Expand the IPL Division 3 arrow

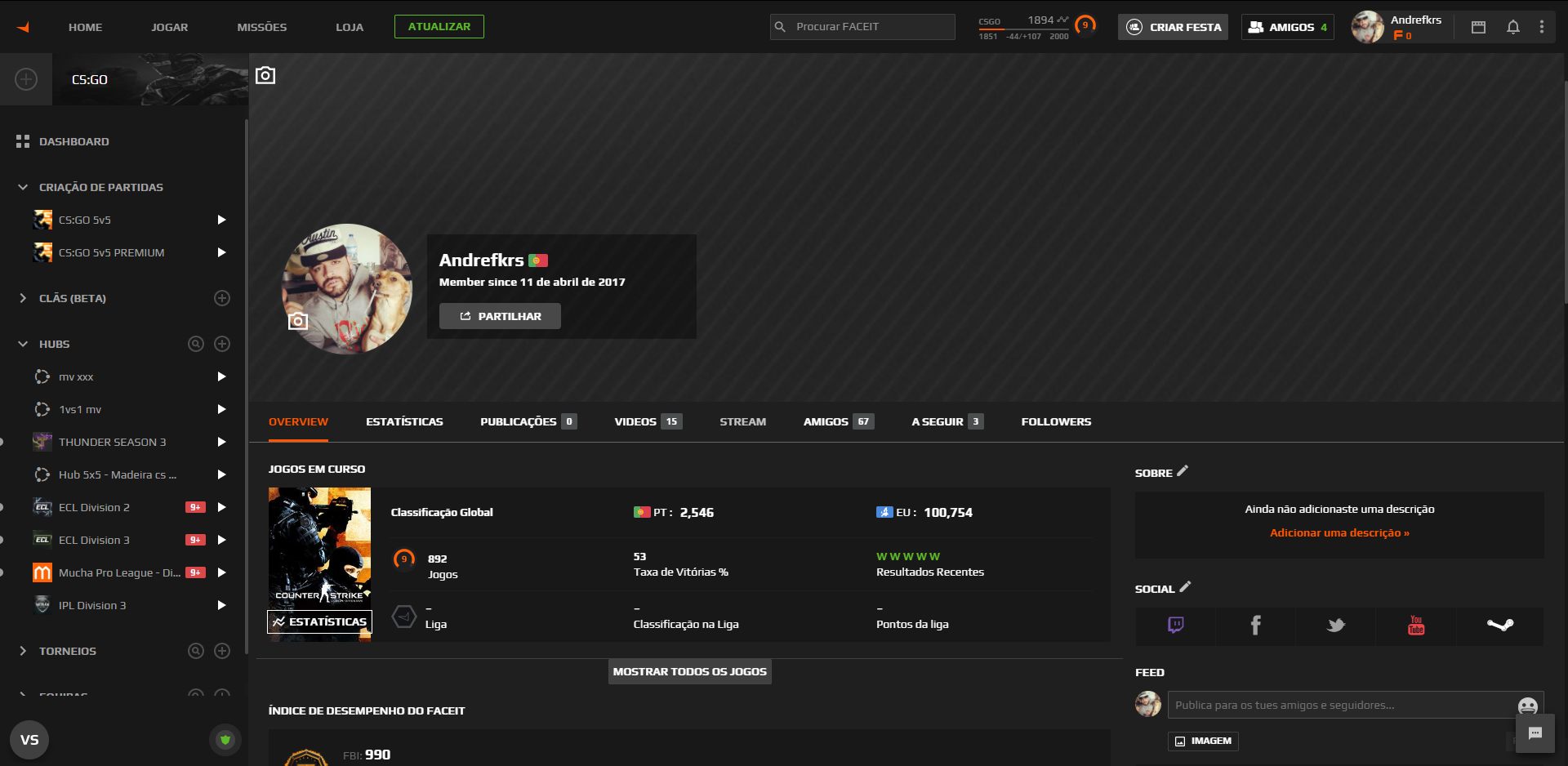click(221, 605)
